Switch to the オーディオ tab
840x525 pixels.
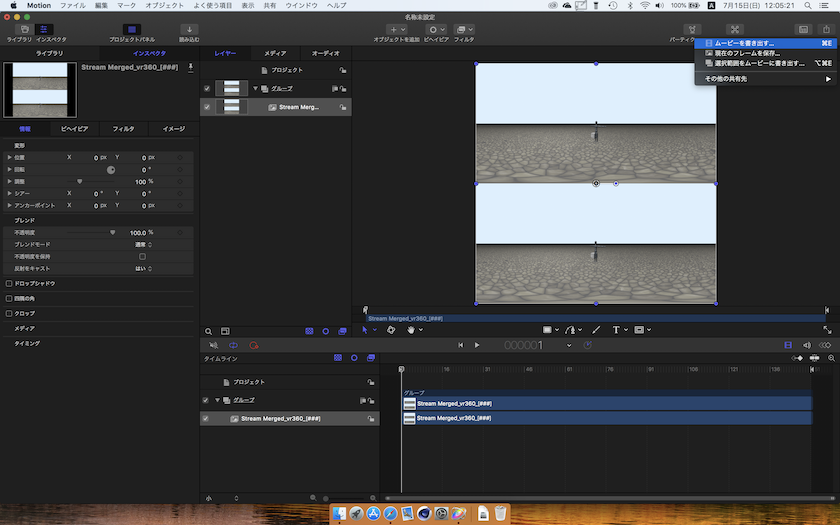pos(326,54)
